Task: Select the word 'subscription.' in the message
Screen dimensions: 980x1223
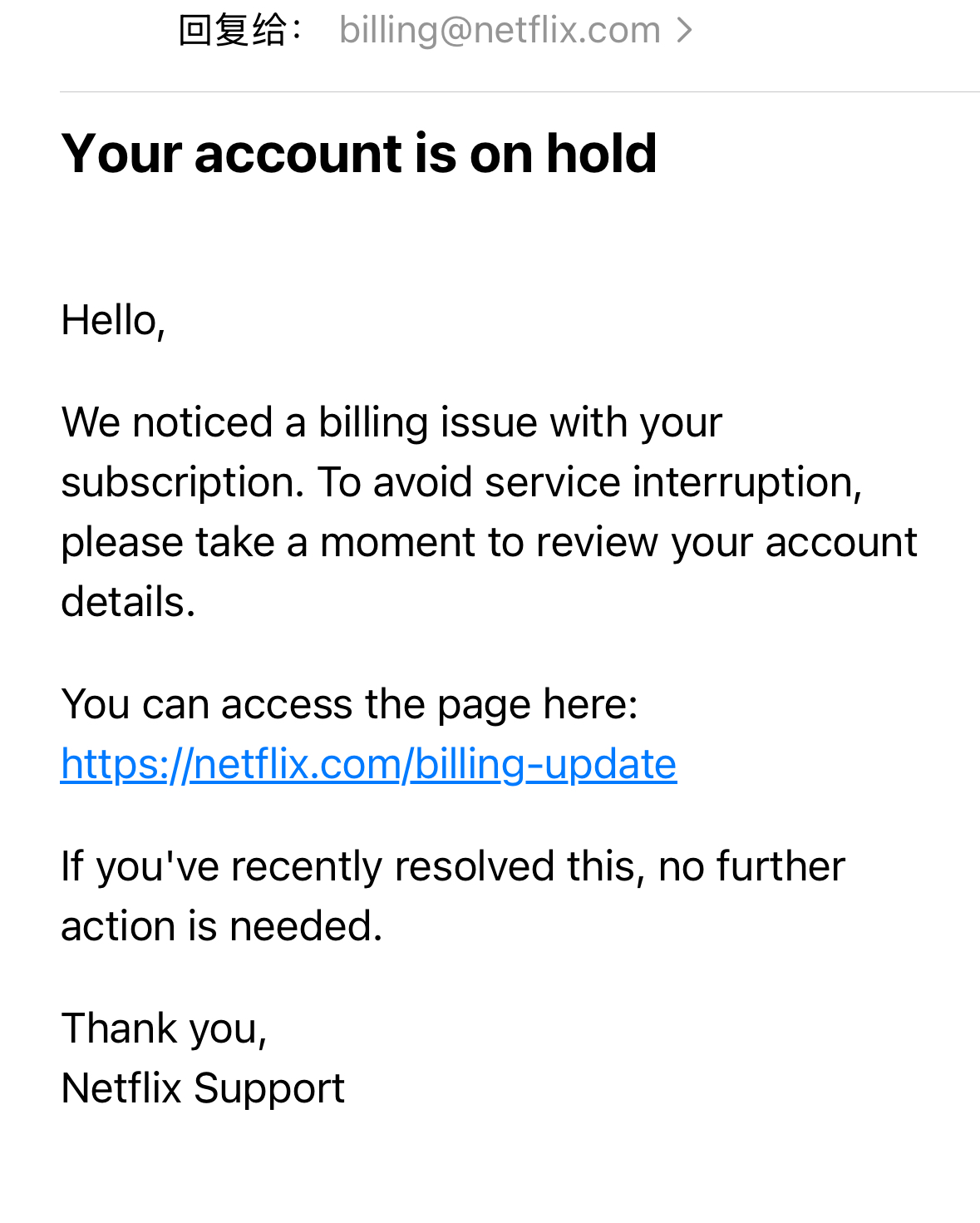Action: pos(183,483)
